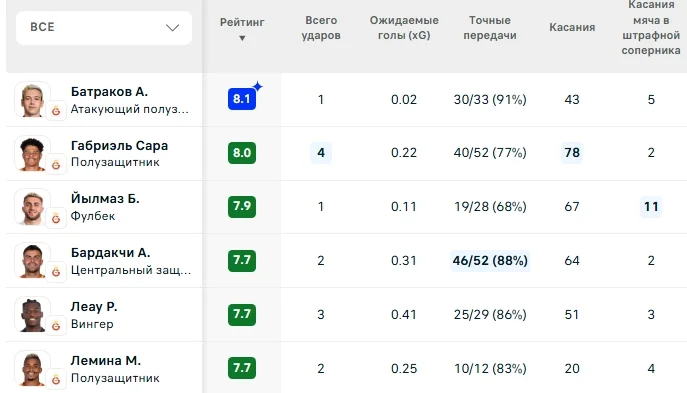Open Батраков А. player photo
Viewport: 687px width, 393px height.
point(32,99)
